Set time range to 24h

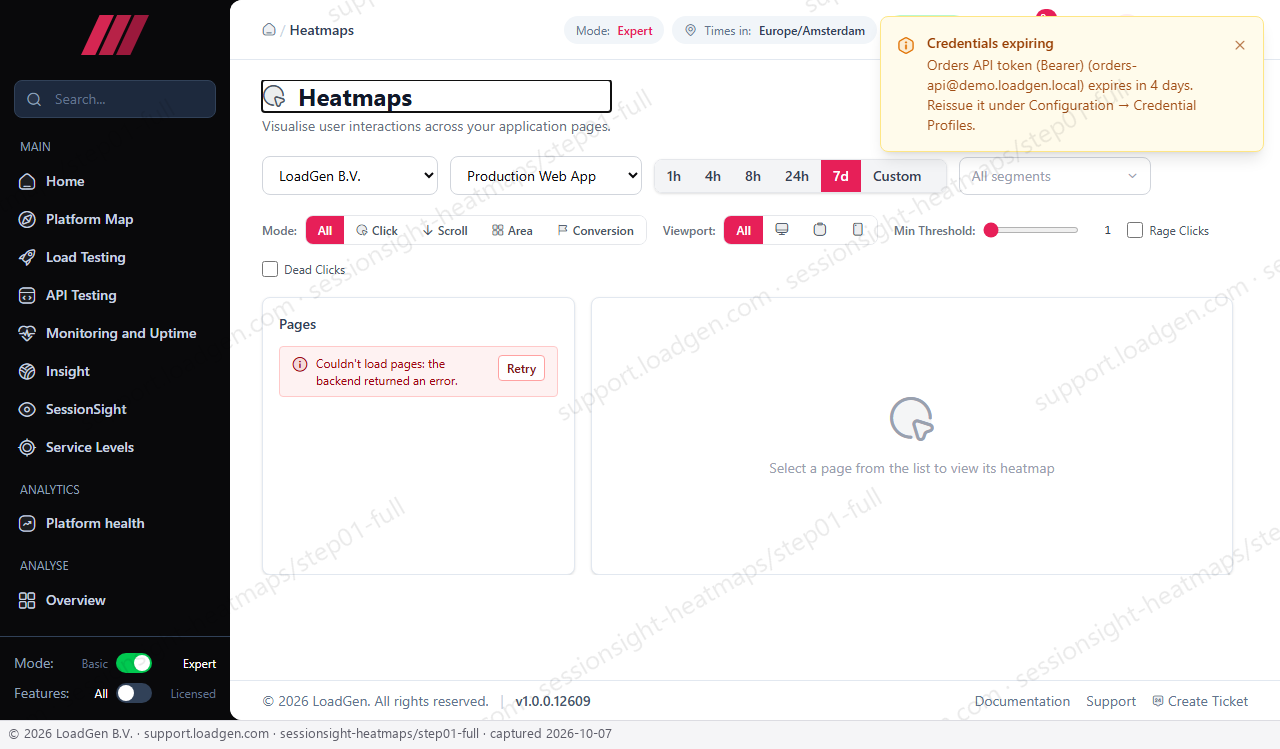[x=797, y=176]
